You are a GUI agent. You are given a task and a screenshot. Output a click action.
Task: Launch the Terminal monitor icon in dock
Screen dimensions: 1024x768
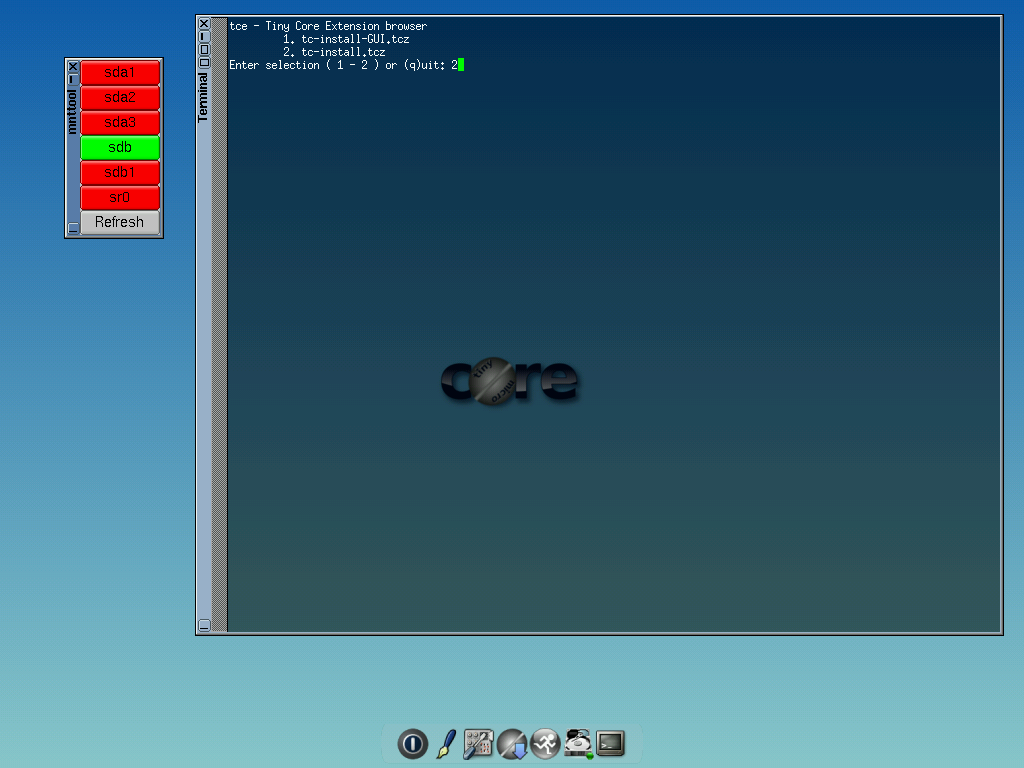point(611,743)
